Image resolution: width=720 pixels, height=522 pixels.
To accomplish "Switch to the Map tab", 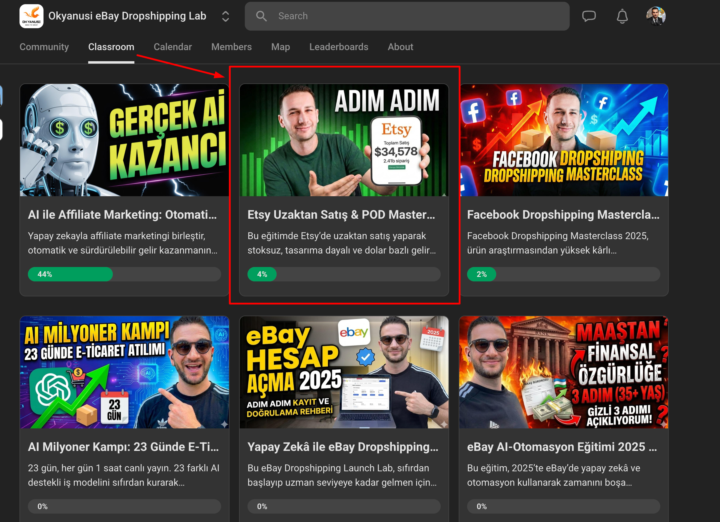I will pyautogui.click(x=281, y=47).
